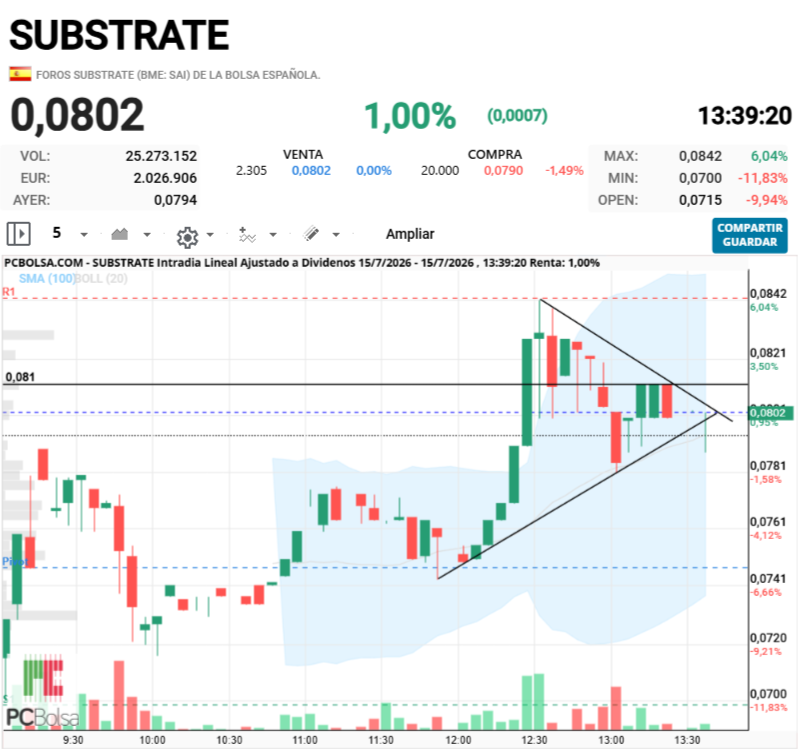
Task: Click the VENTA volume 2.305
Action: click(x=251, y=170)
